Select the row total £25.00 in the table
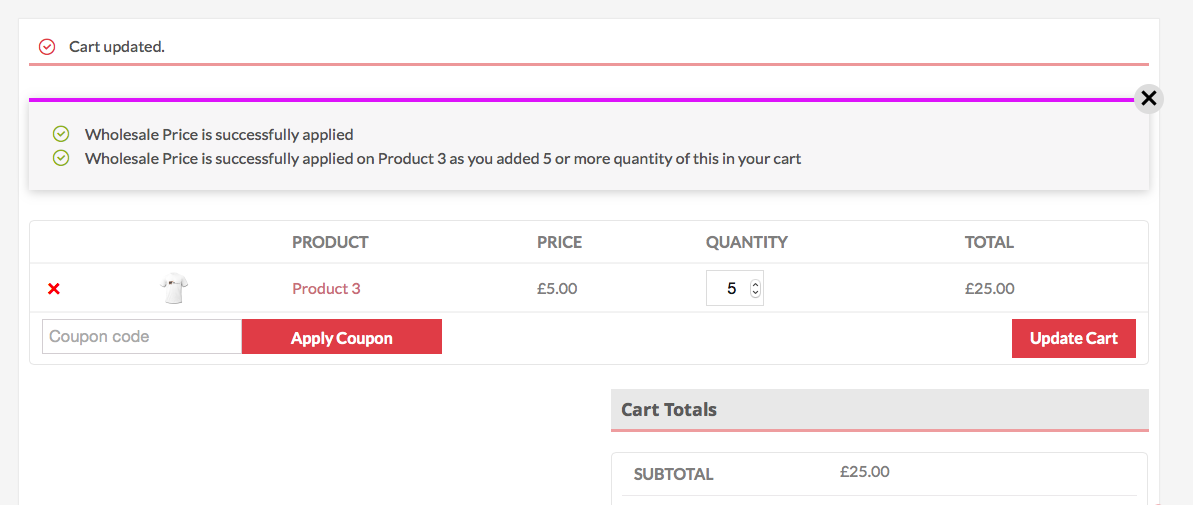Viewport: 1193px width, 505px height. click(x=990, y=288)
